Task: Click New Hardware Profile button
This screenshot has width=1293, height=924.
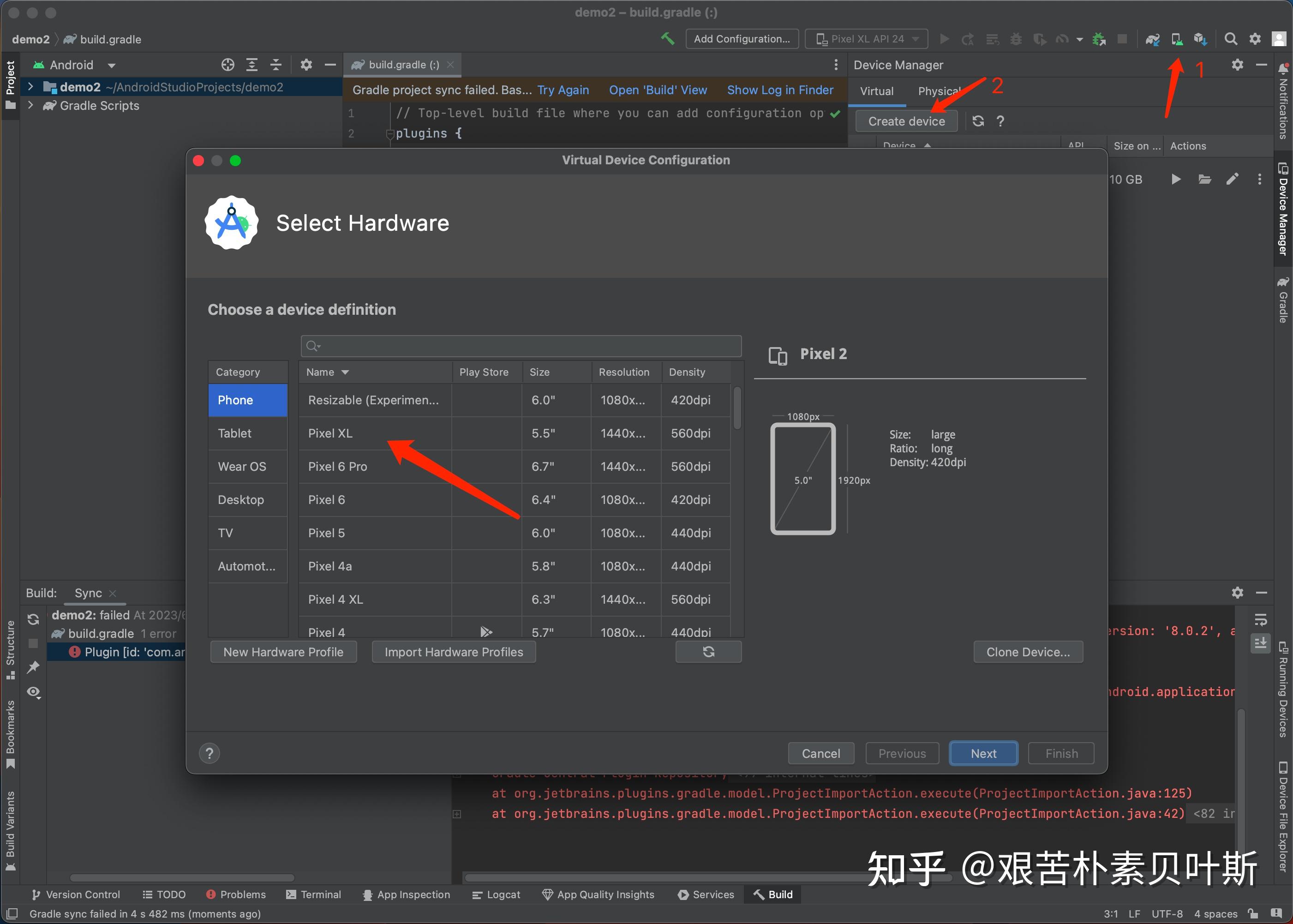Action: pyautogui.click(x=283, y=652)
